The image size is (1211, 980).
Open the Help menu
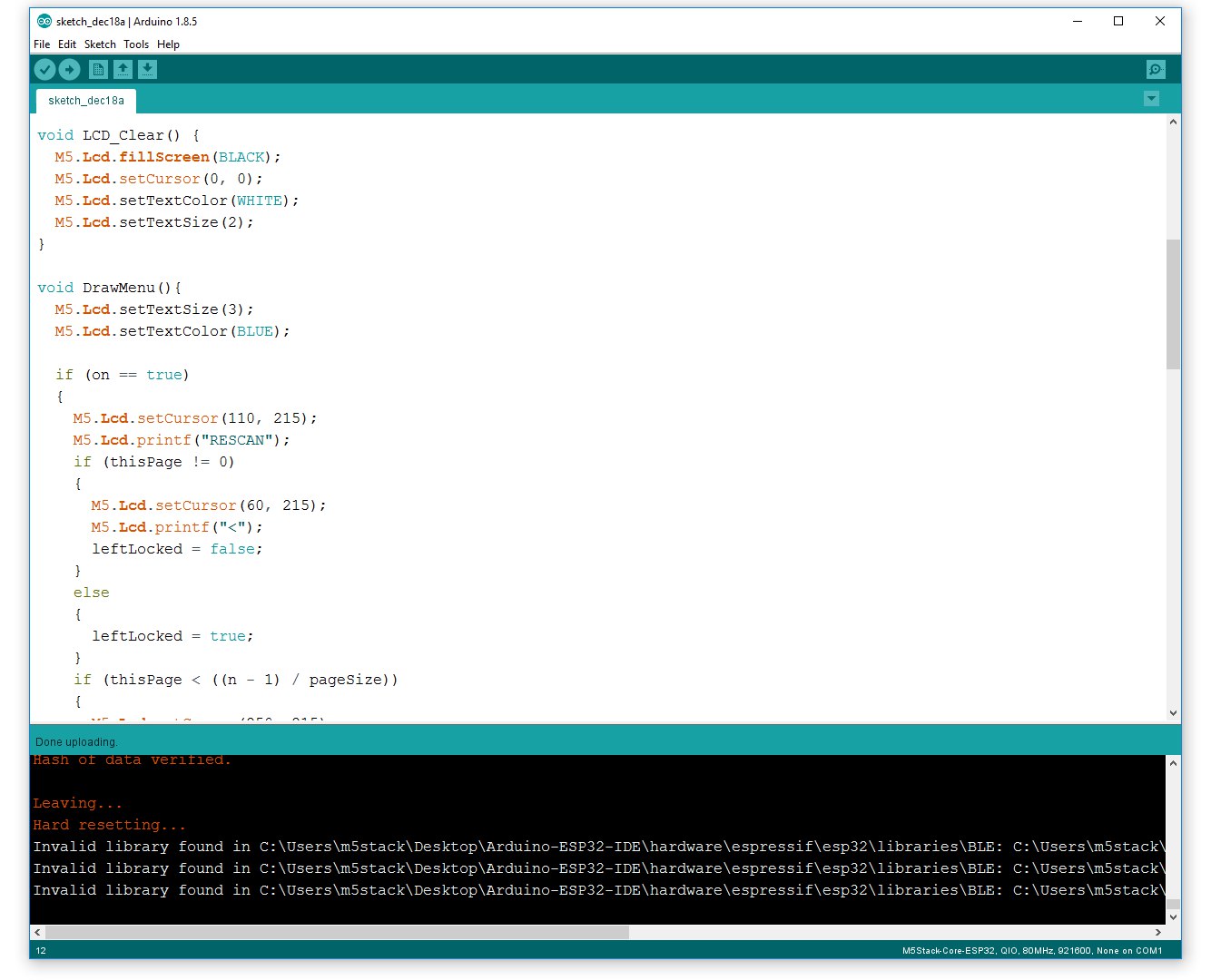[168, 44]
